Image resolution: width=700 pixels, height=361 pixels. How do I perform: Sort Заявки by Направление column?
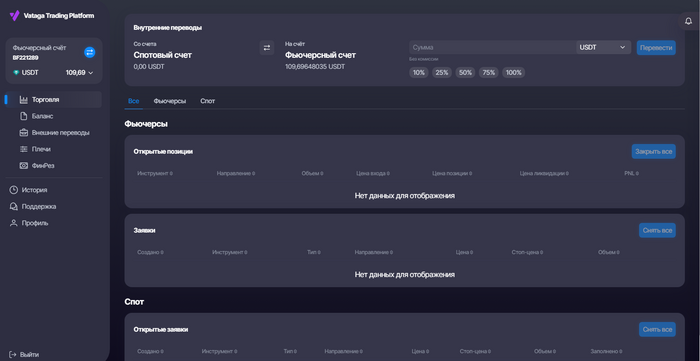click(374, 252)
